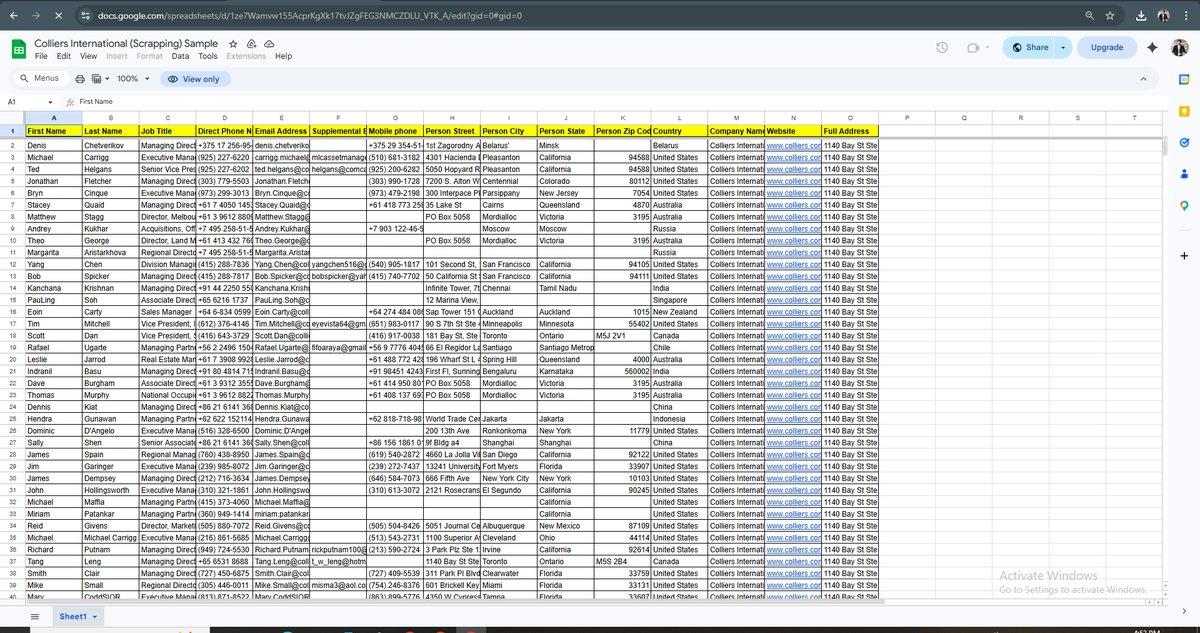Open the all sheets list icon
The image size is (1200, 633).
35,617
